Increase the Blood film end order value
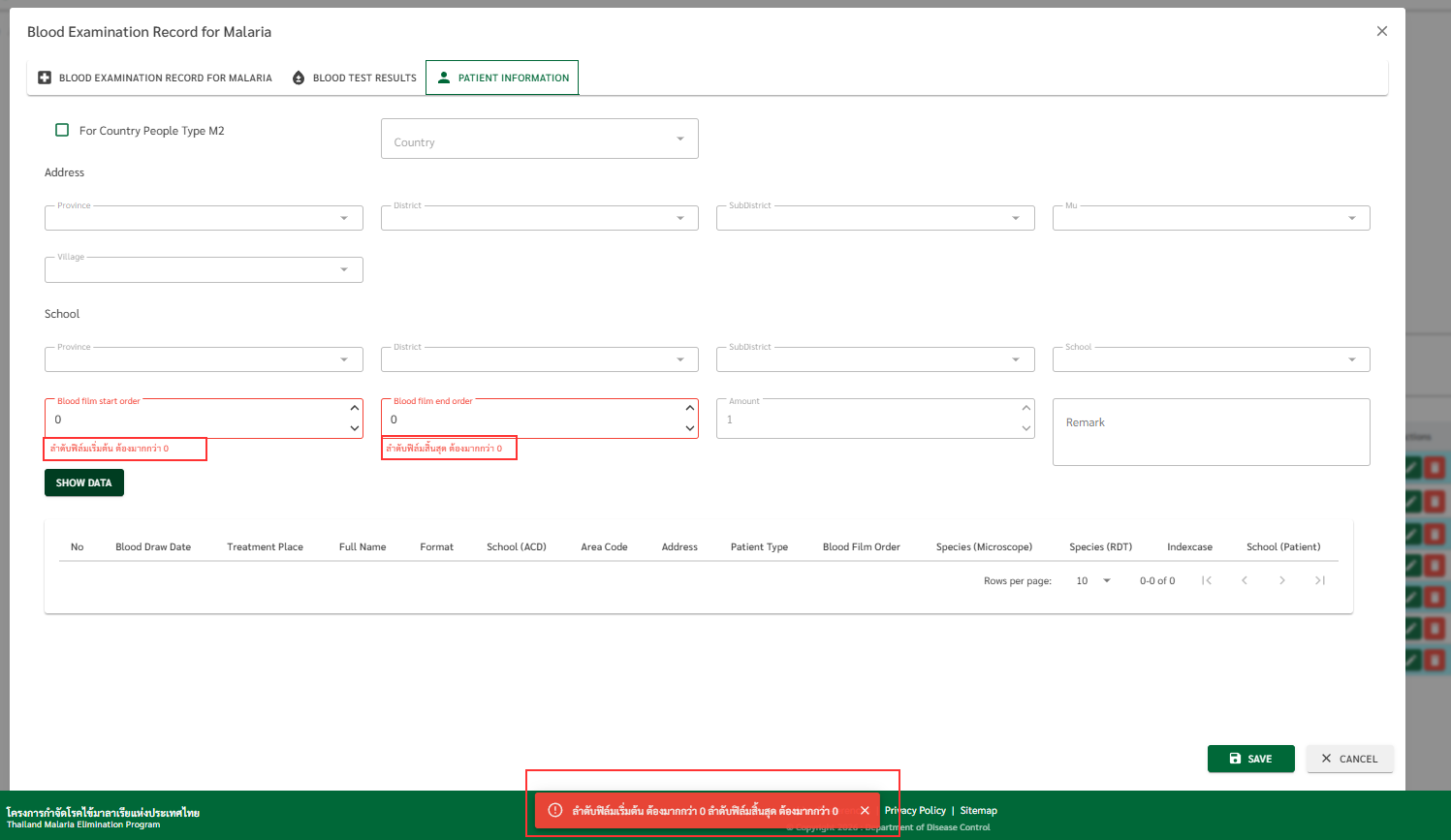 pos(690,408)
